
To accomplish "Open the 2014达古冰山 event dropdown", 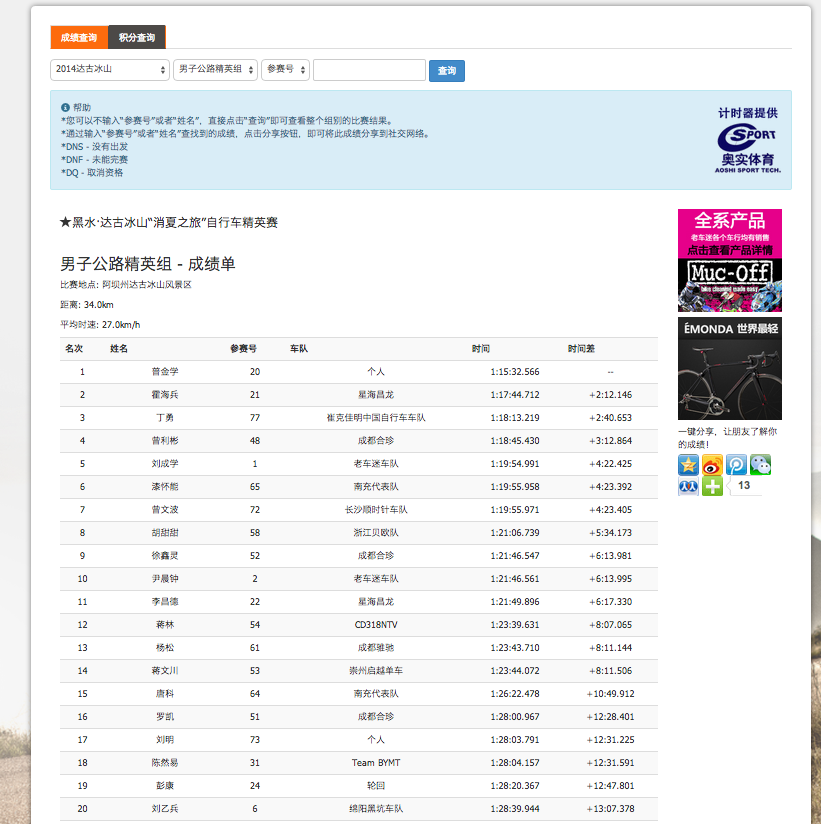I will pos(110,69).
